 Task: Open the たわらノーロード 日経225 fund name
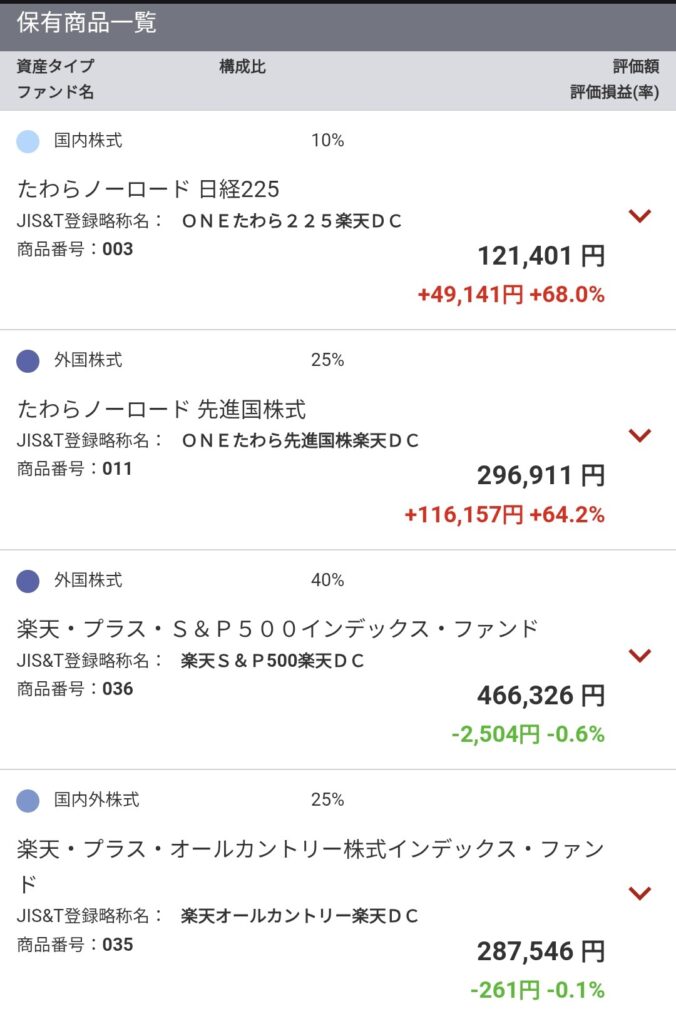148,189
